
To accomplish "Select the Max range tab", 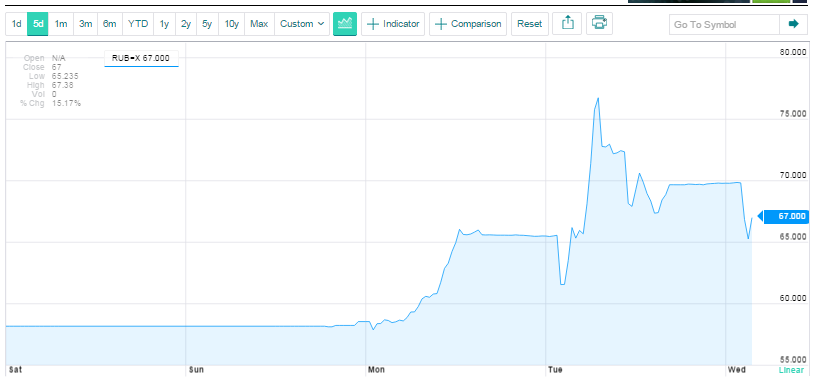I will coord(259,24).
